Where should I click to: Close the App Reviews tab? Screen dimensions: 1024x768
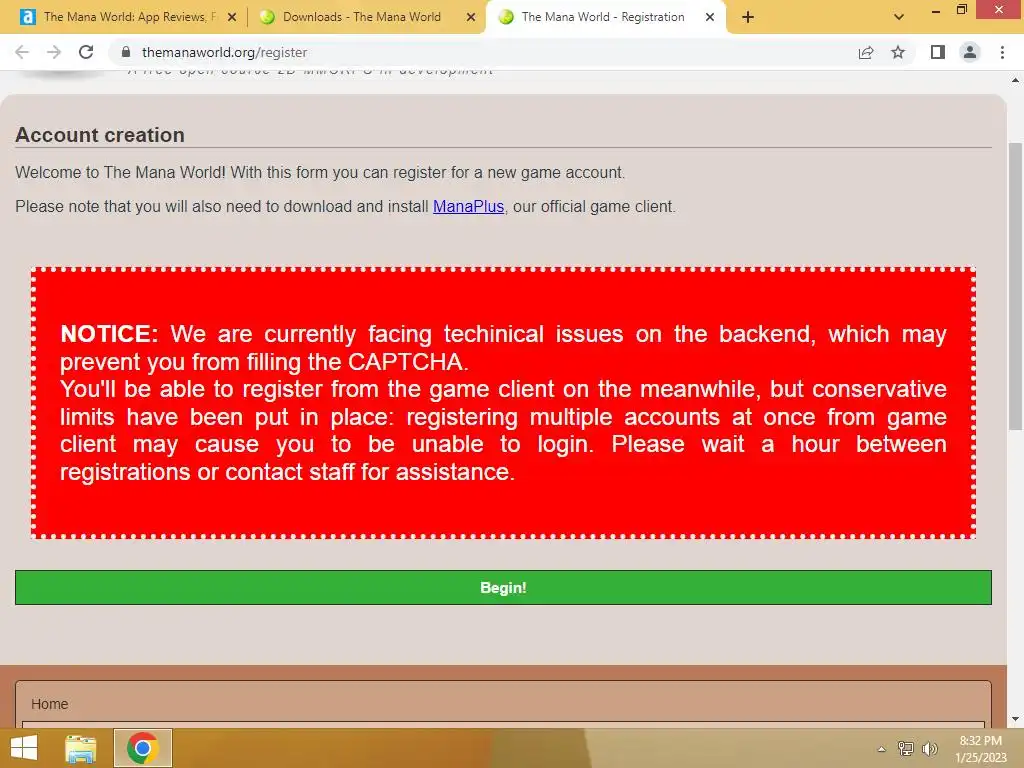coord(231,17)
